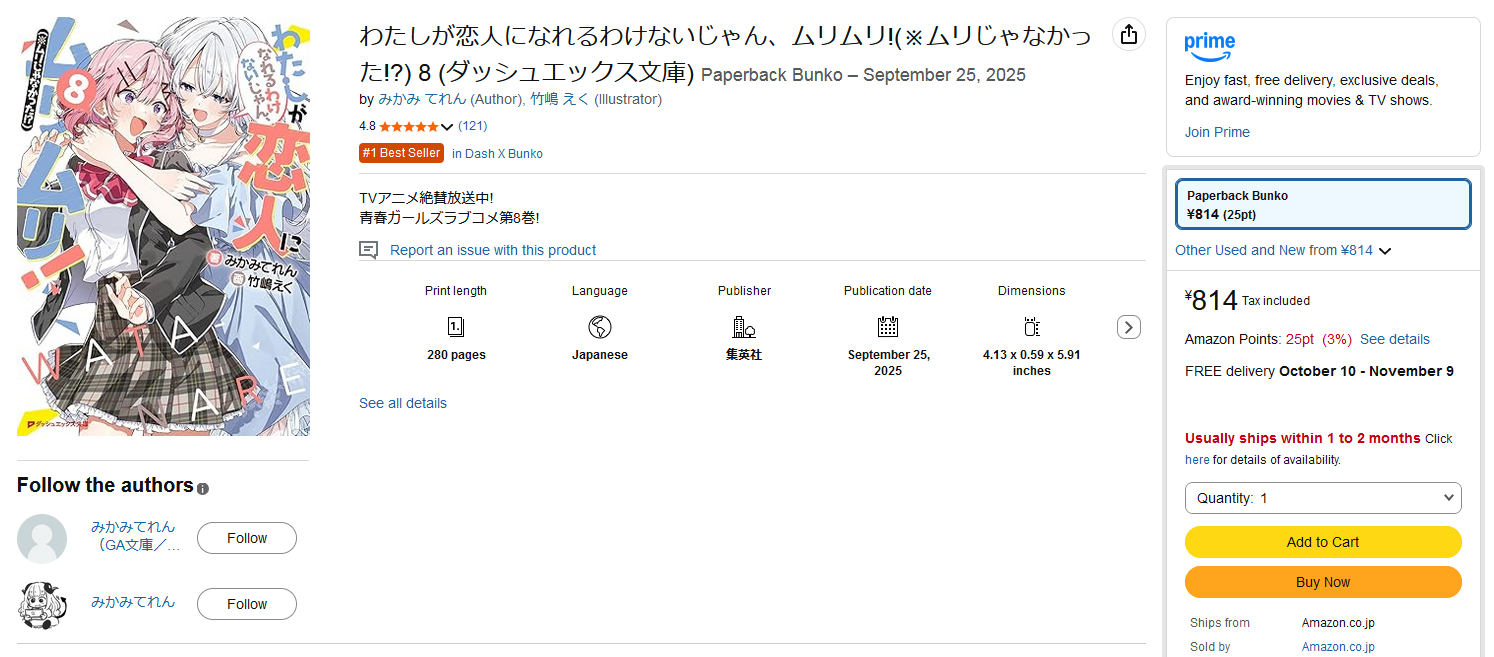The height and width of the screenshot is (657, 1494).
Task: Open Ships from Amazon.co.jp link
Action: tap(1338, 623)
